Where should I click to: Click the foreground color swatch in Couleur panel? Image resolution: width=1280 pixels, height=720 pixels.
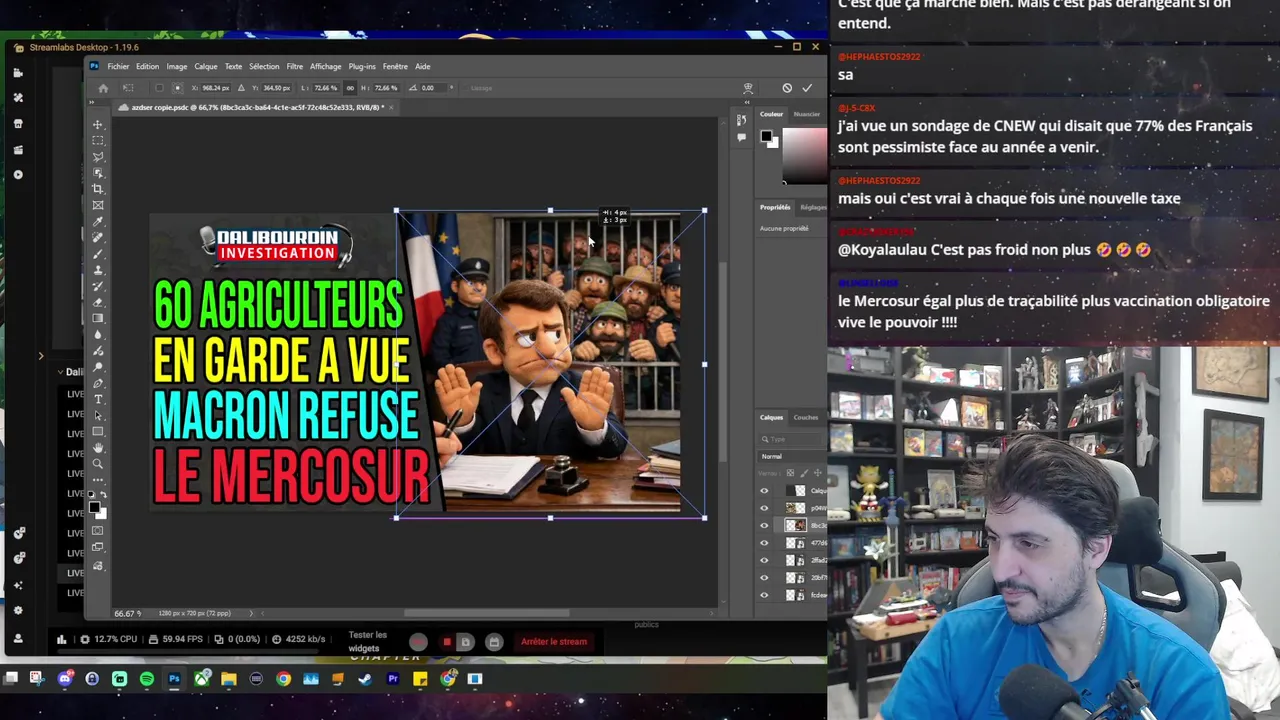click(765, 137)
